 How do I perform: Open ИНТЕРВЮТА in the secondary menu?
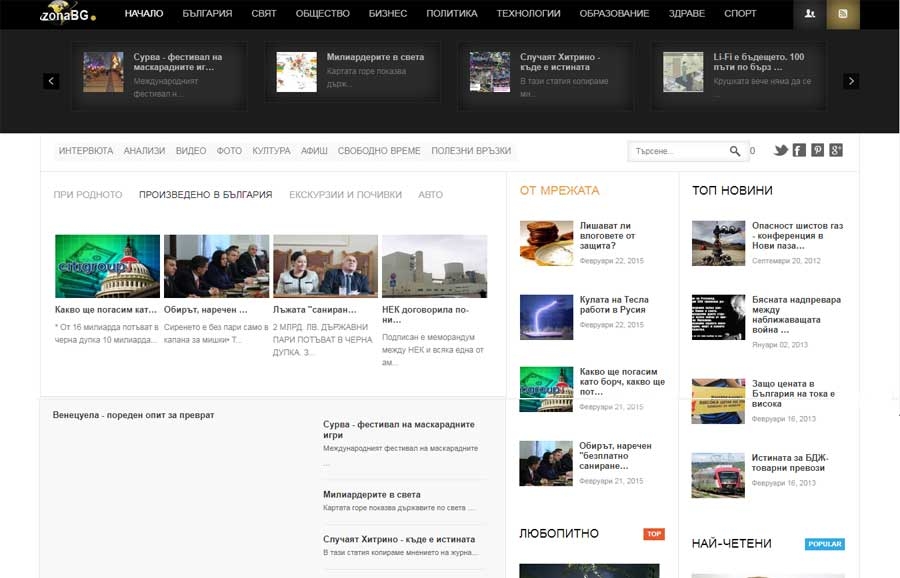pos(86,151)
